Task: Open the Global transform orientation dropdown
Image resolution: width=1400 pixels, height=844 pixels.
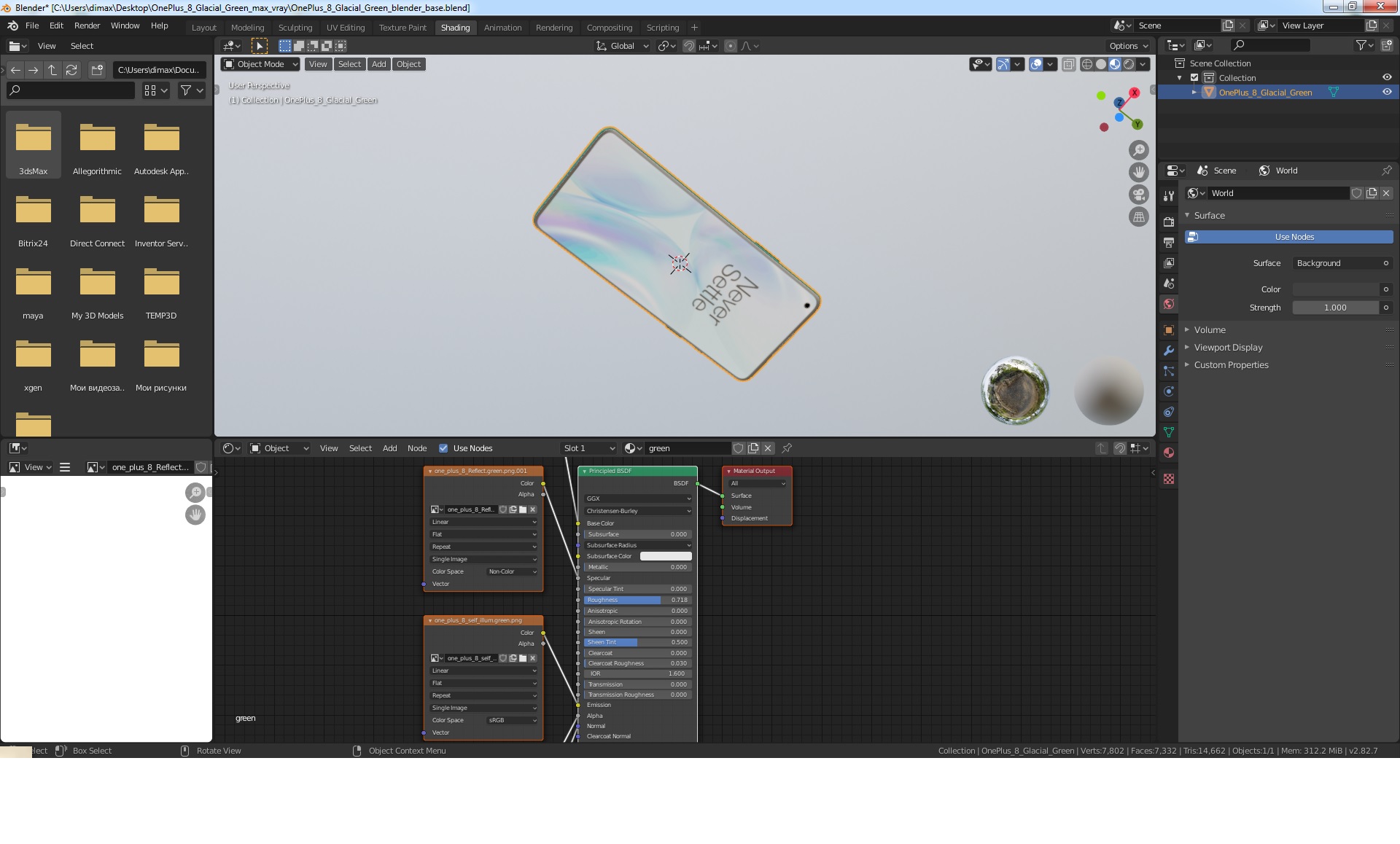Action: click(x=622, y=46)
